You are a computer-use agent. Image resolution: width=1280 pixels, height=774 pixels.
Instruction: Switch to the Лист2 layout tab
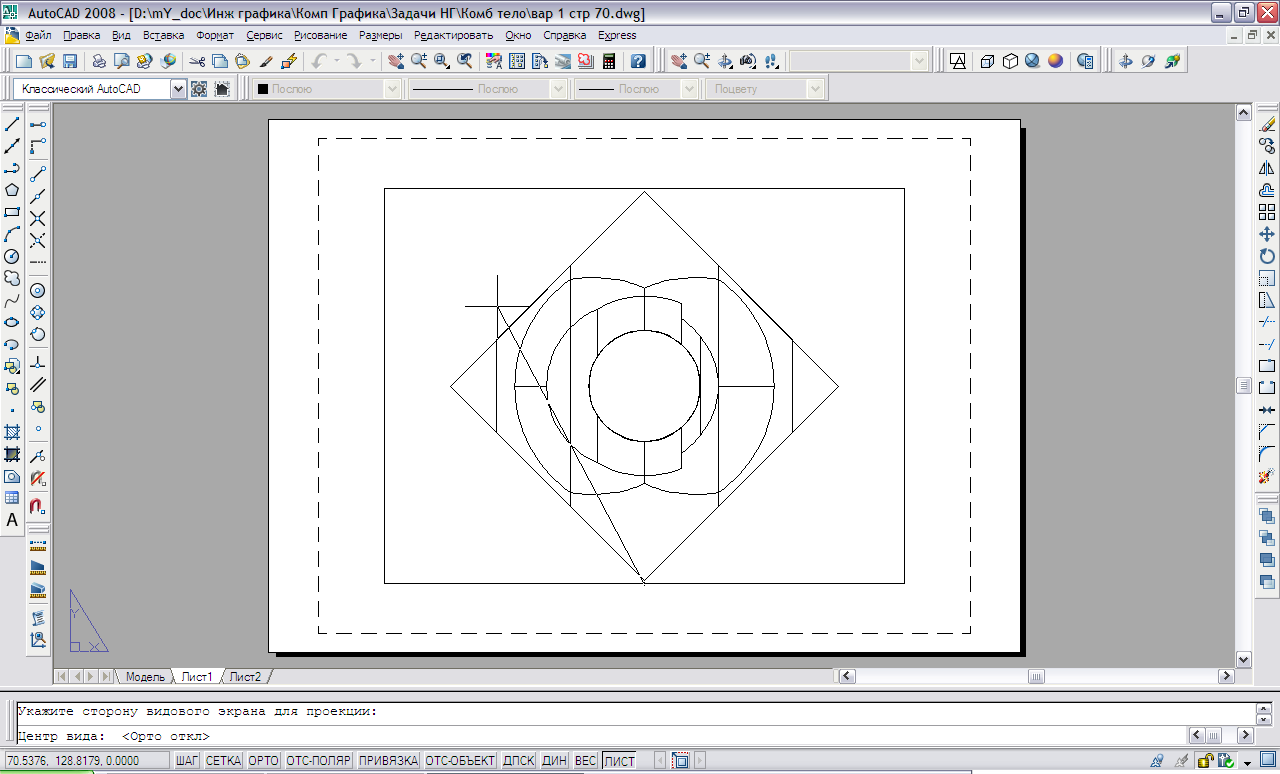point(245,677)
